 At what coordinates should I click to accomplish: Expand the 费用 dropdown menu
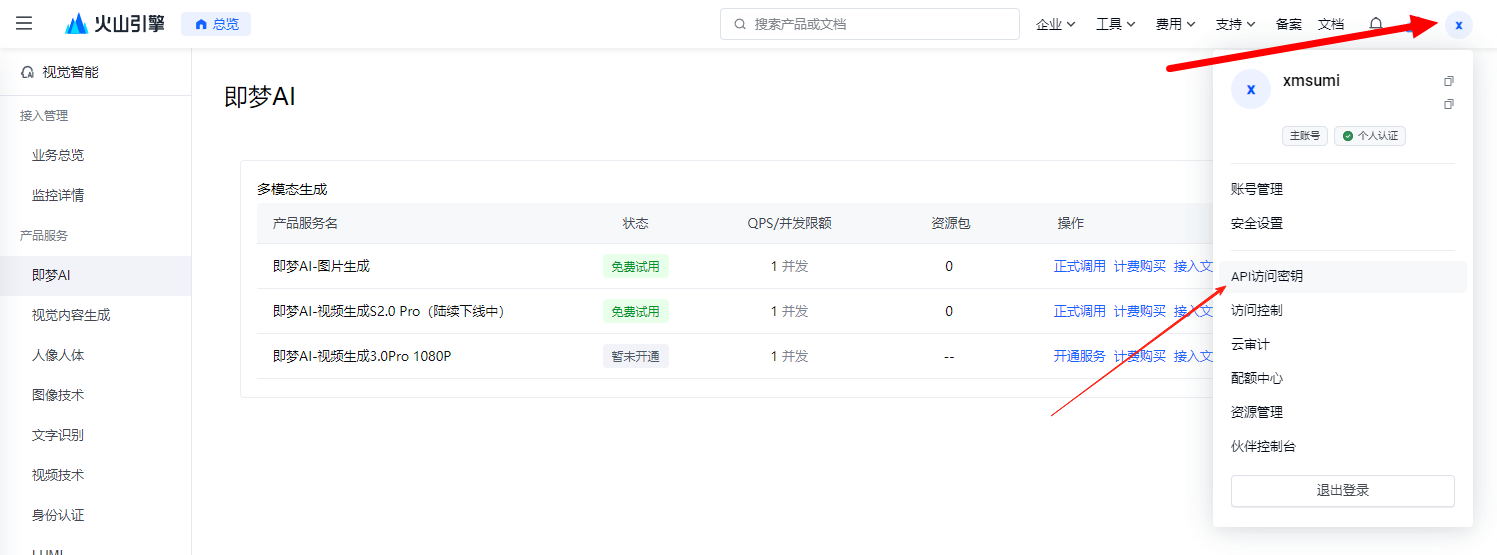[x=1175, y=24]
